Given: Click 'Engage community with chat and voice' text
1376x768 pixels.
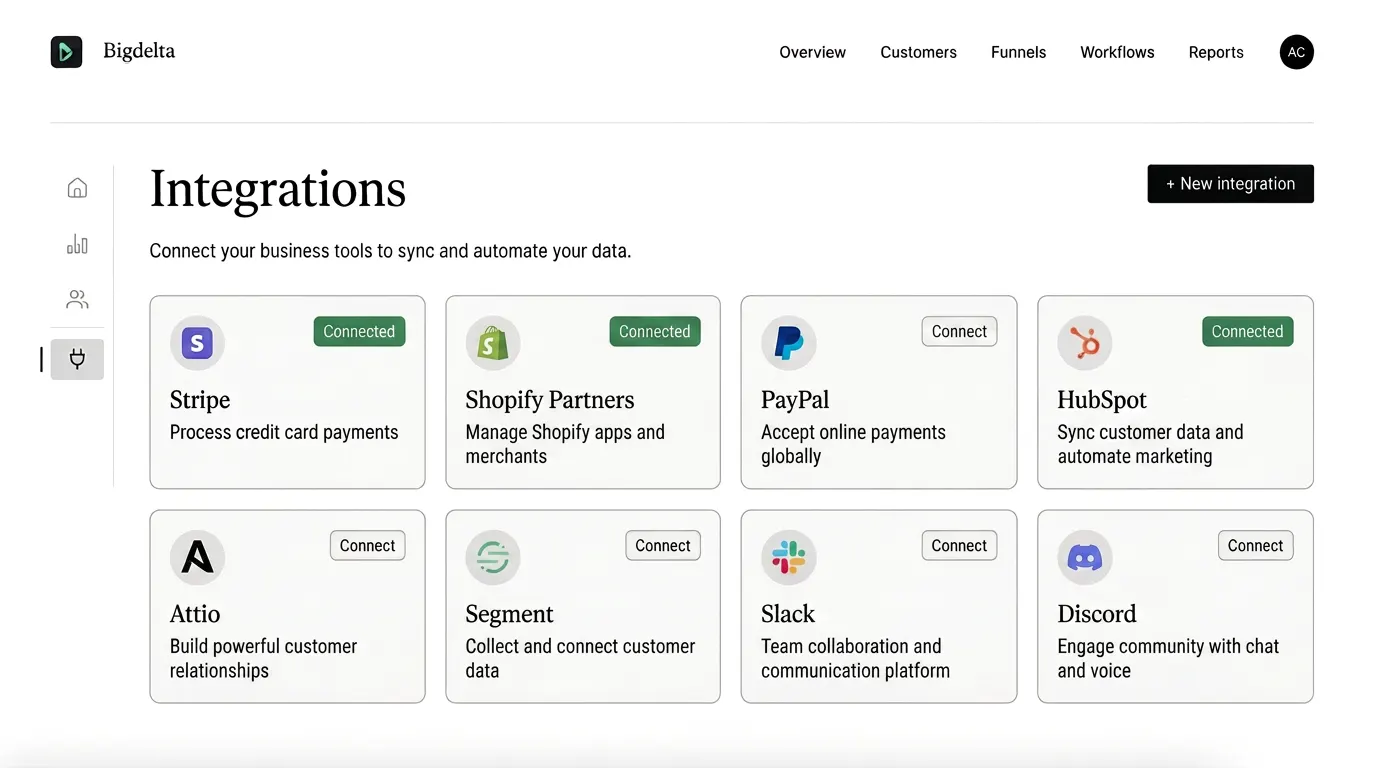Looking at the screenshot, I should click(1168, 658).
